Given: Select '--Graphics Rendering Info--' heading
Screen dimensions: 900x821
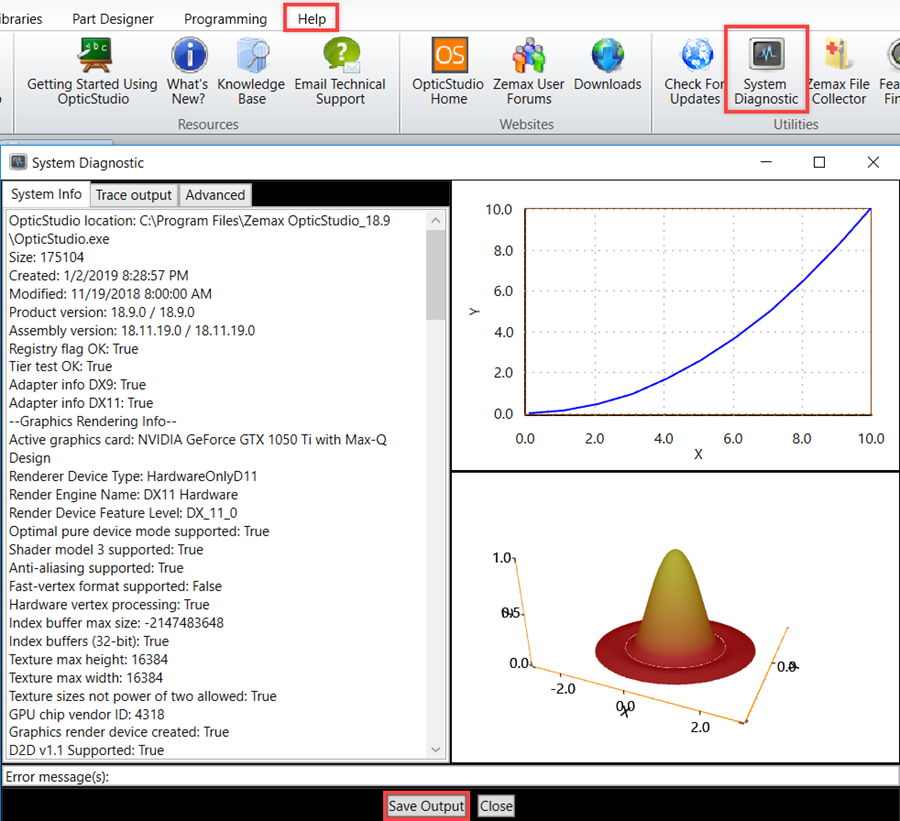Looking at the screenshot, I should (x=92, y=421).
